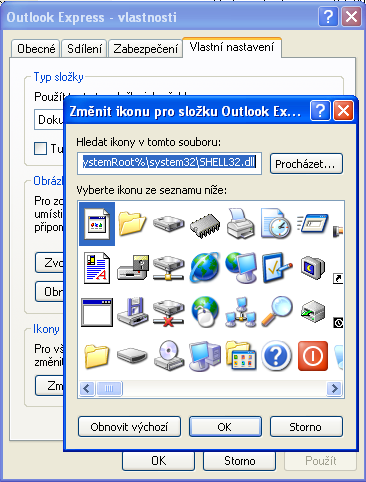This screenshot has height=482, width=366.
Task: Select the 3.5 floppy drive icon
Action: (133, 312)
